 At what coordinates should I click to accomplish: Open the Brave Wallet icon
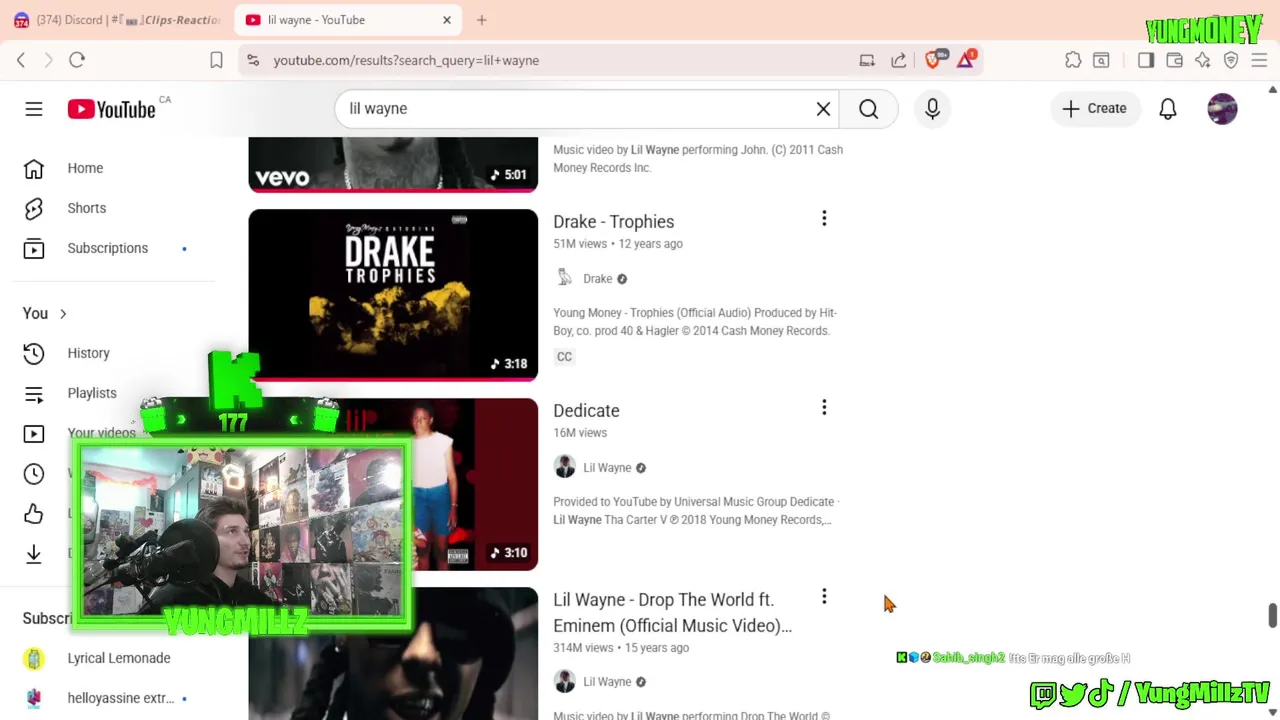click(1175, 61)
